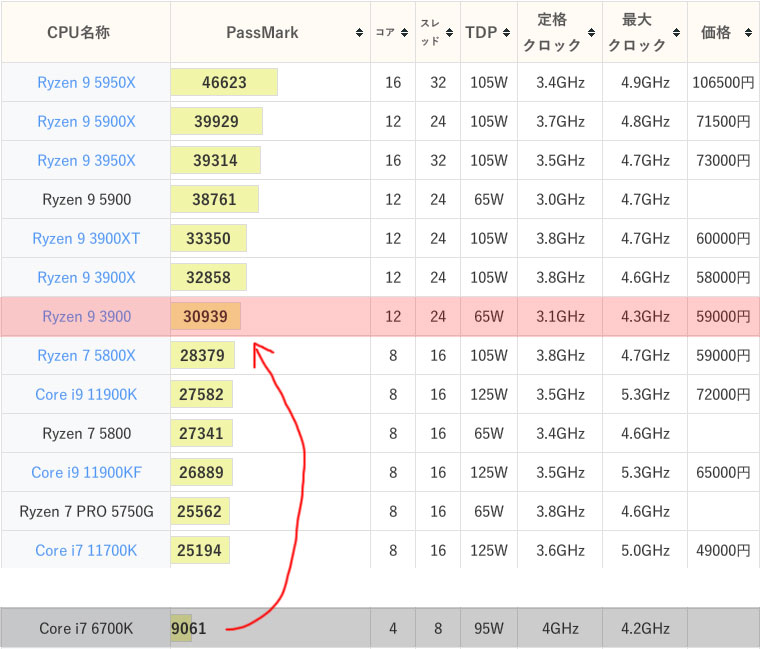Click the PassMark column header label
This screenshot has height=649, width=760.
pos(262,32)
